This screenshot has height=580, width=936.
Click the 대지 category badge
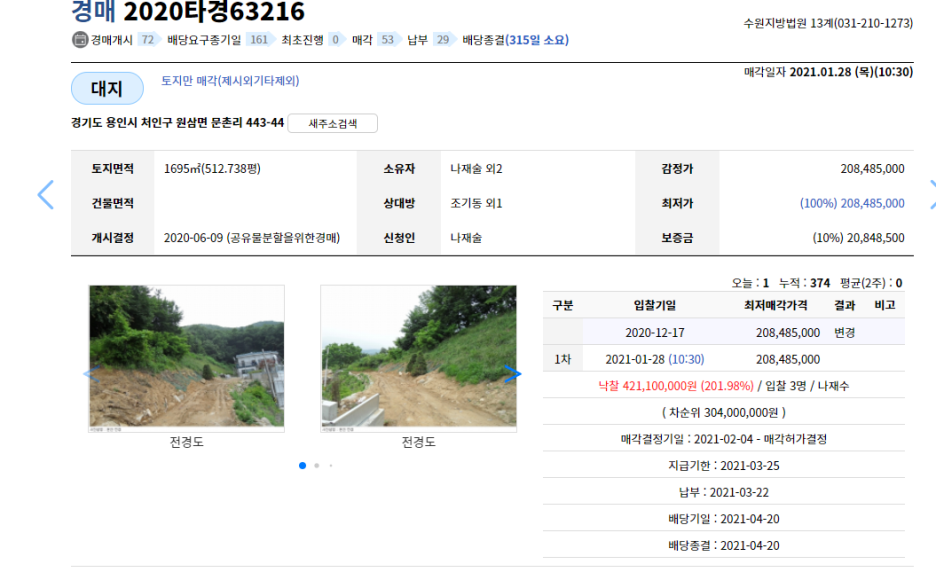click(x=107, y=88)
